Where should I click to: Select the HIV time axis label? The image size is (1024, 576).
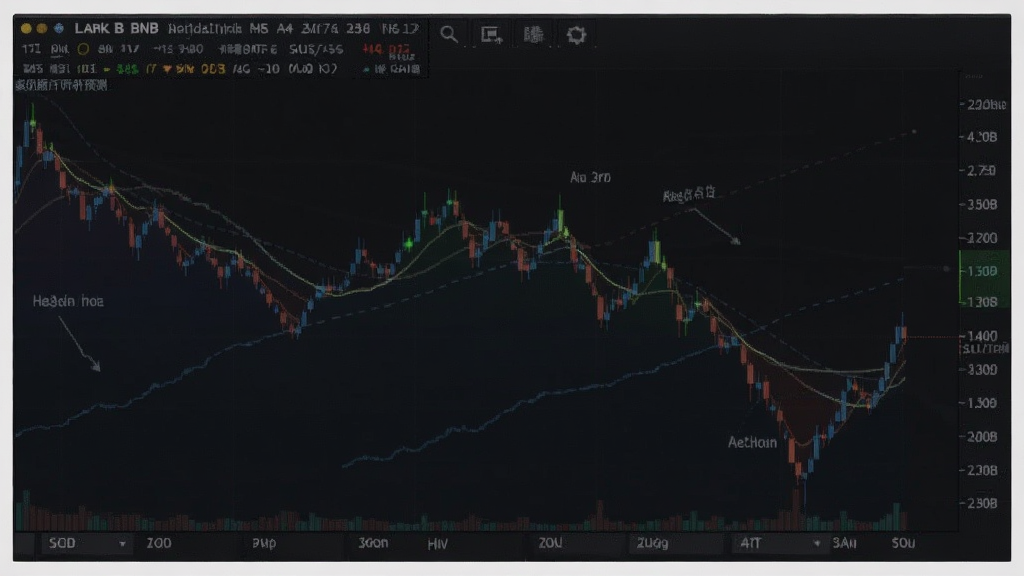coord(438,544)
